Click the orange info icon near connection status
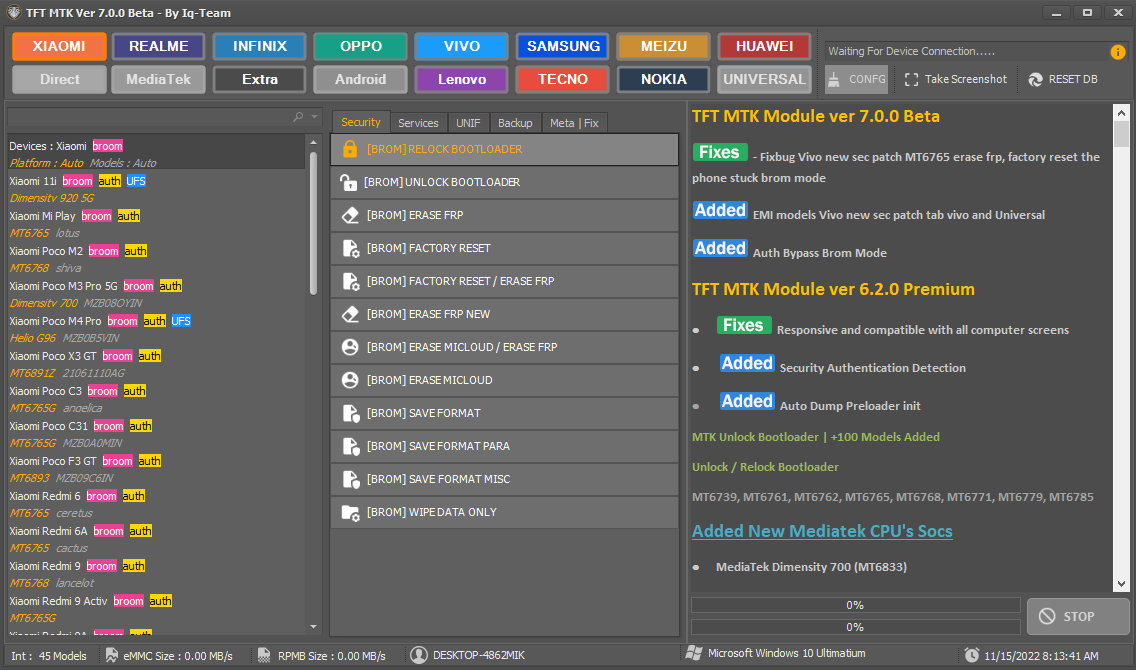Viewport: 1136px width, 670px height. (1118, 51)
